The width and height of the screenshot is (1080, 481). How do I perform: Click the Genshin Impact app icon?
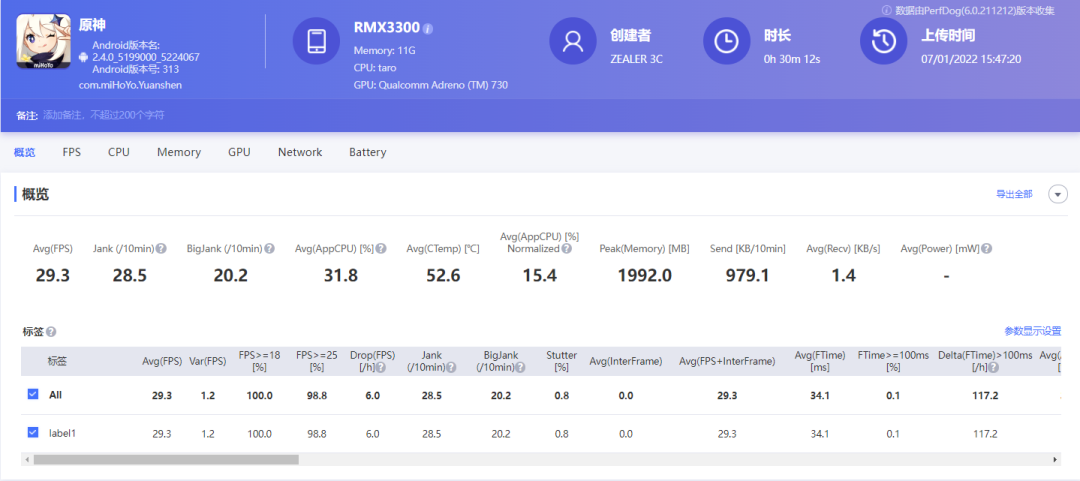tap(43, 42)
